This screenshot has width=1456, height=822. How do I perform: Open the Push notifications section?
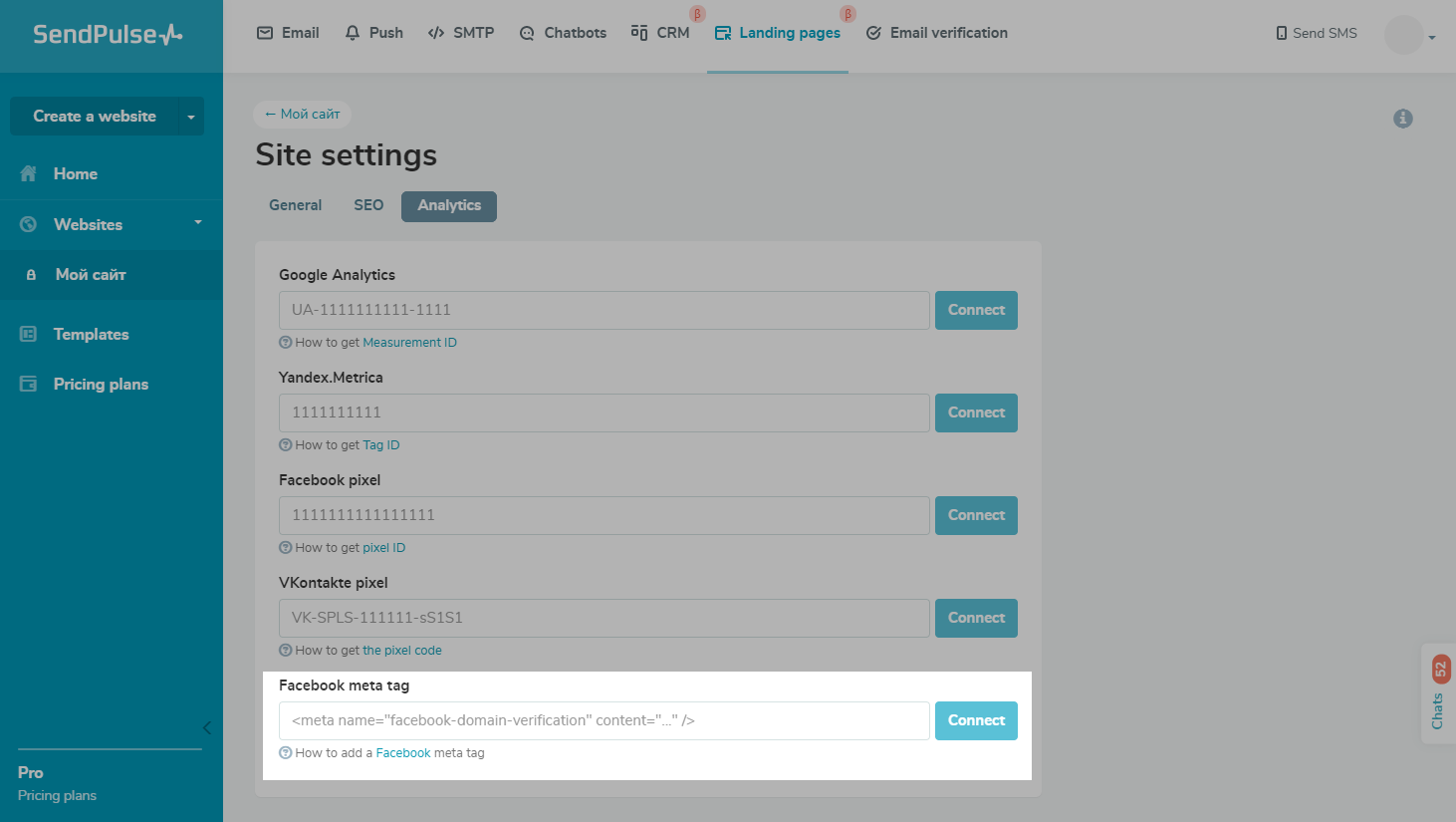373,33
